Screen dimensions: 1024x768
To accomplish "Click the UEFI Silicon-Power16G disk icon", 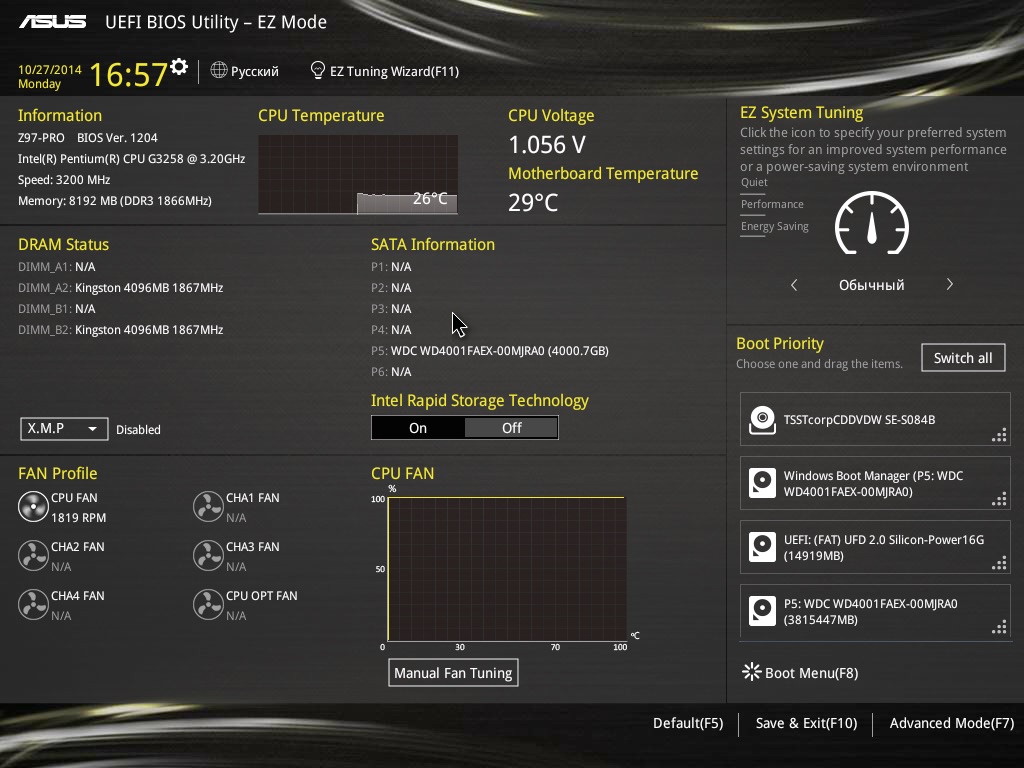I will pos(762,547).
